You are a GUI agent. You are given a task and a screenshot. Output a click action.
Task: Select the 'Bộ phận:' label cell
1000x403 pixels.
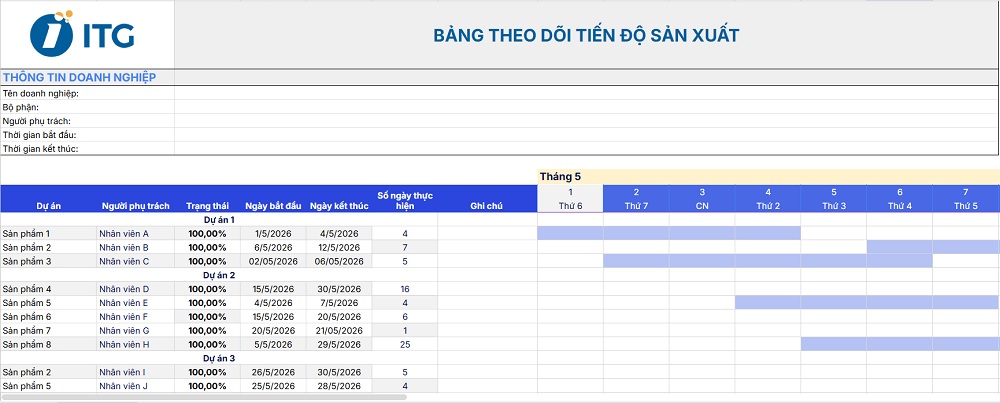87,107
